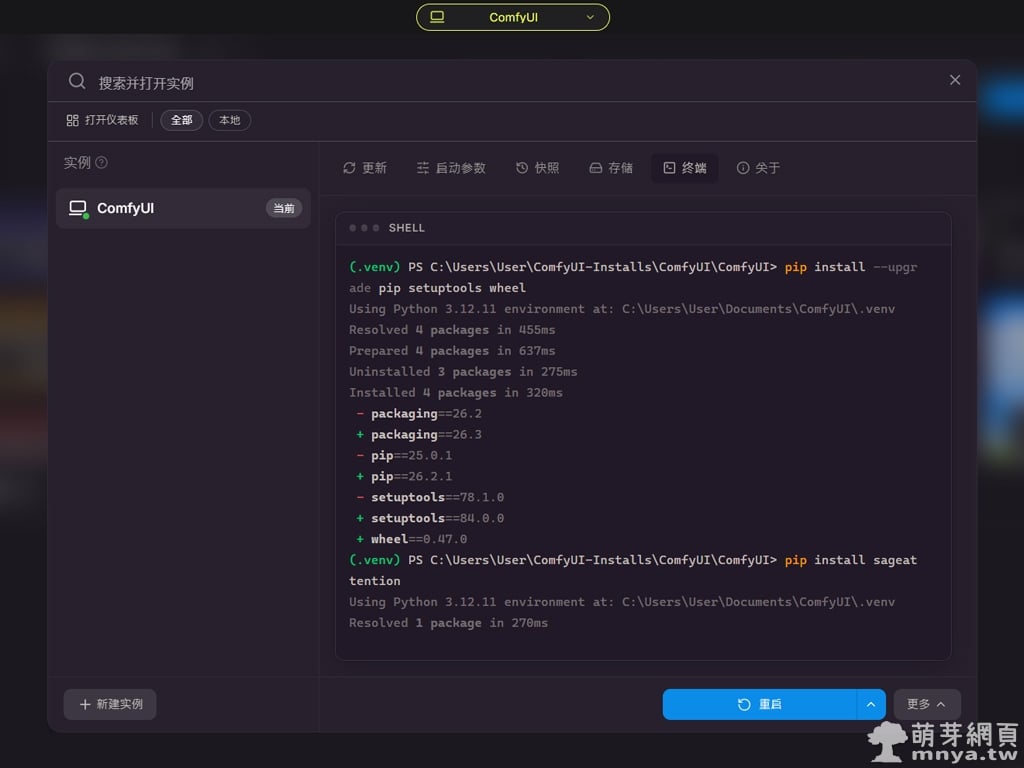Click the dashboard grid icon
Viewport: 1024px width, 768px height.
click(72, 120)
